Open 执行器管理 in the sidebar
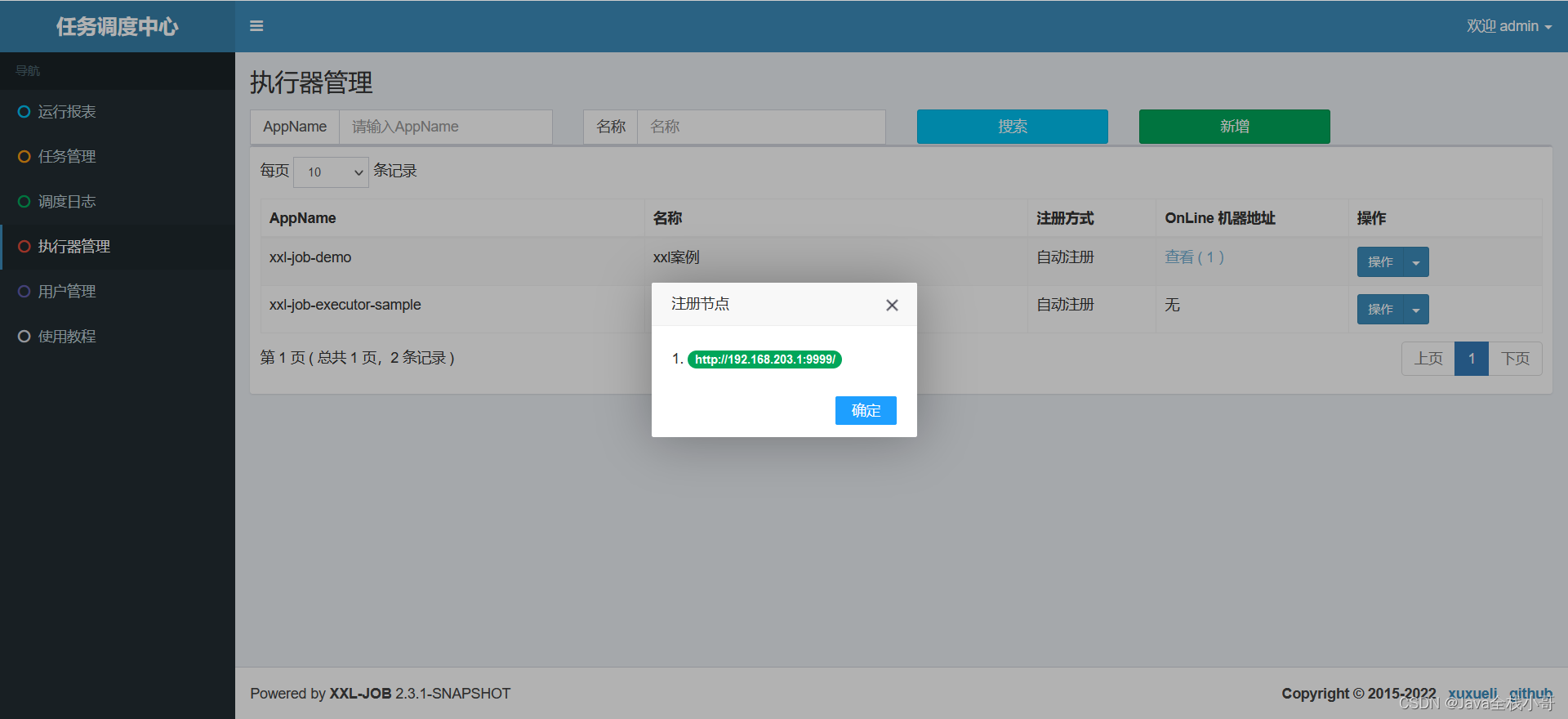The width and height of the screenshot is (1568, 719). pos(118,247)
